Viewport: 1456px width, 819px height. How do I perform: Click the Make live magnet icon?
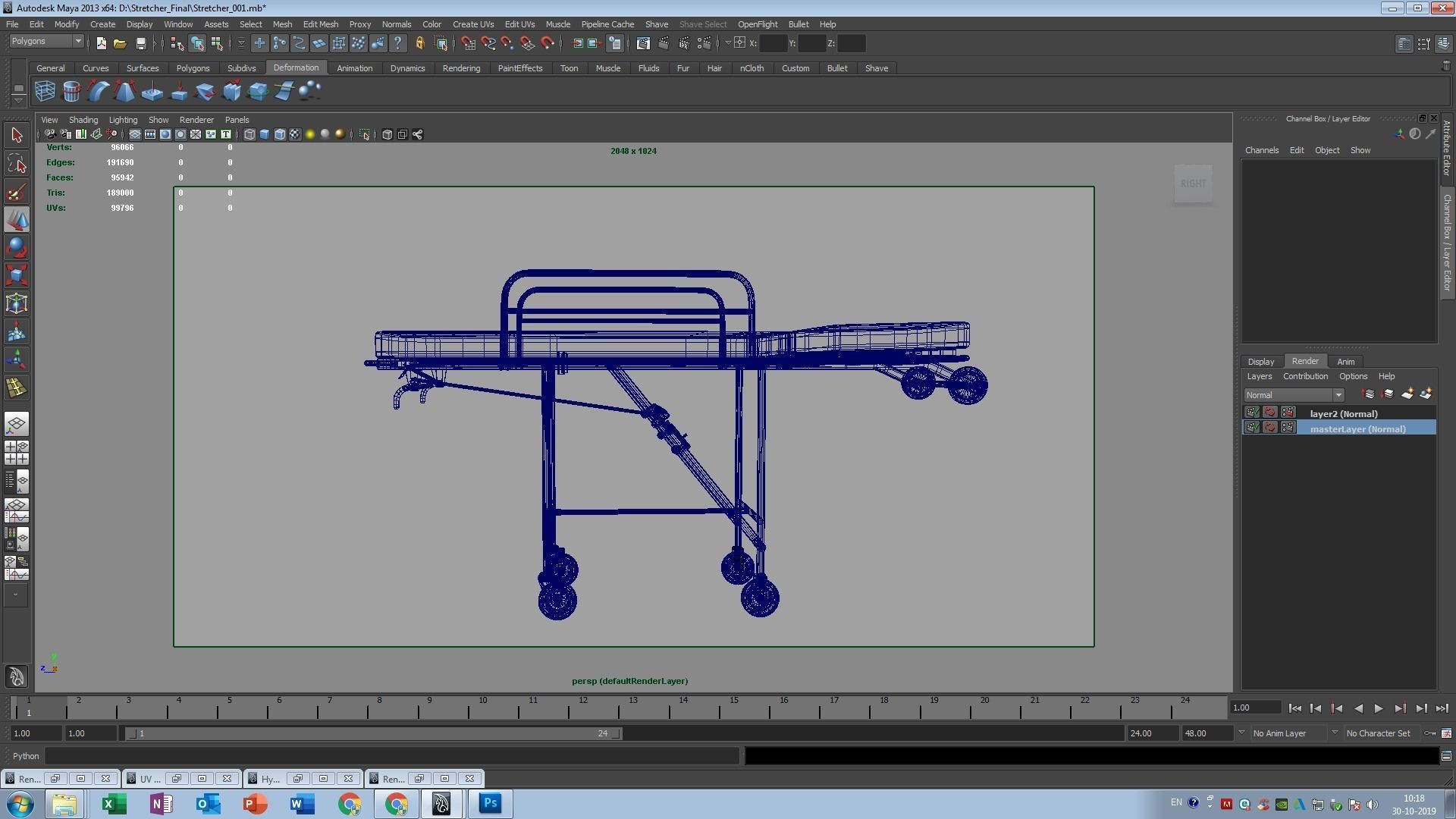point(548,43)
